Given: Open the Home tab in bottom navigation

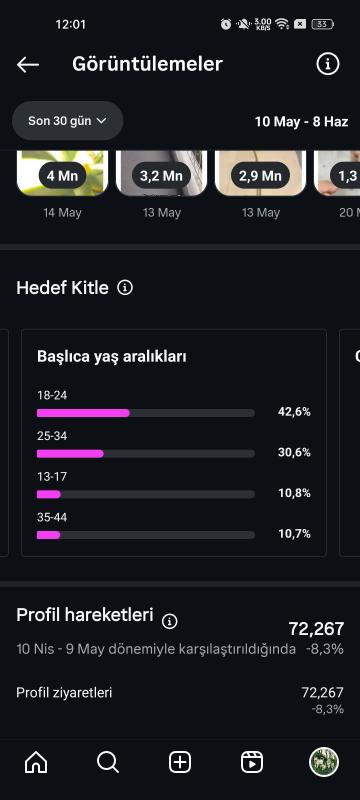Looking at the screenshot, I should click(36, 762).
